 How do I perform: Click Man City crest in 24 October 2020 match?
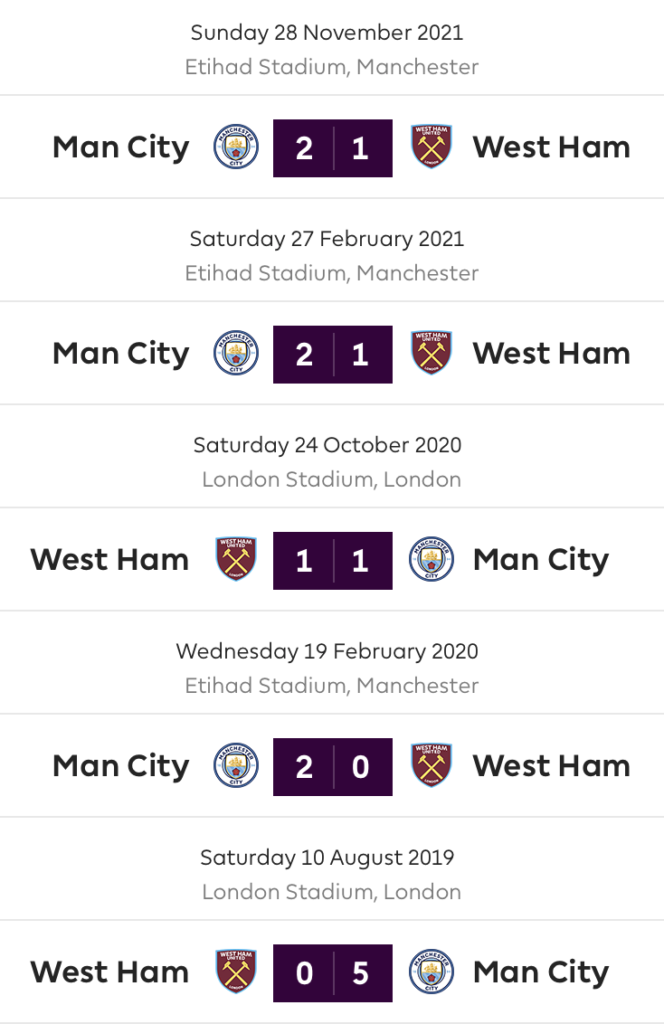(x=432, y=559)
